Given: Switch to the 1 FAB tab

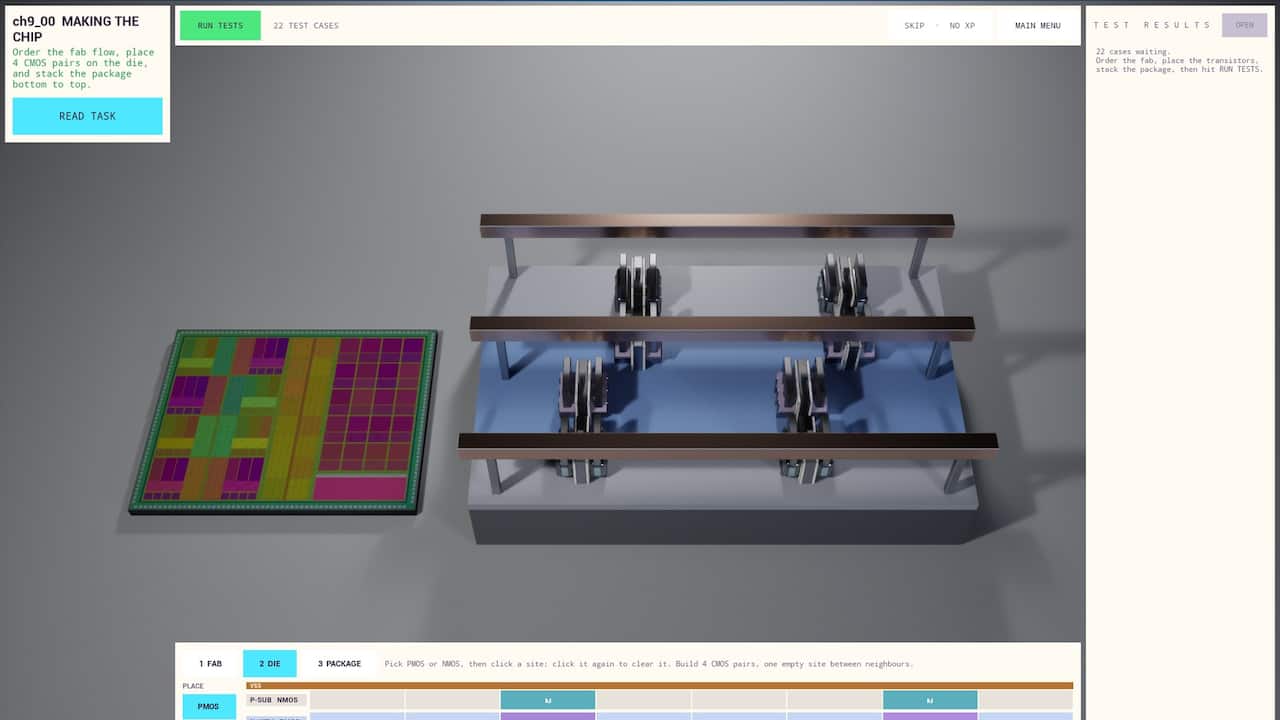Looking at the screenshot, I should (210, 664).
